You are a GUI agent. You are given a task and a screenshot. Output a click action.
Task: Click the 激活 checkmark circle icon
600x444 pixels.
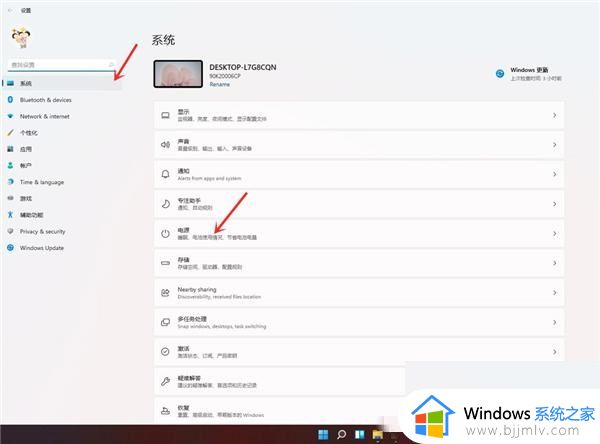[x=165, y=352]
